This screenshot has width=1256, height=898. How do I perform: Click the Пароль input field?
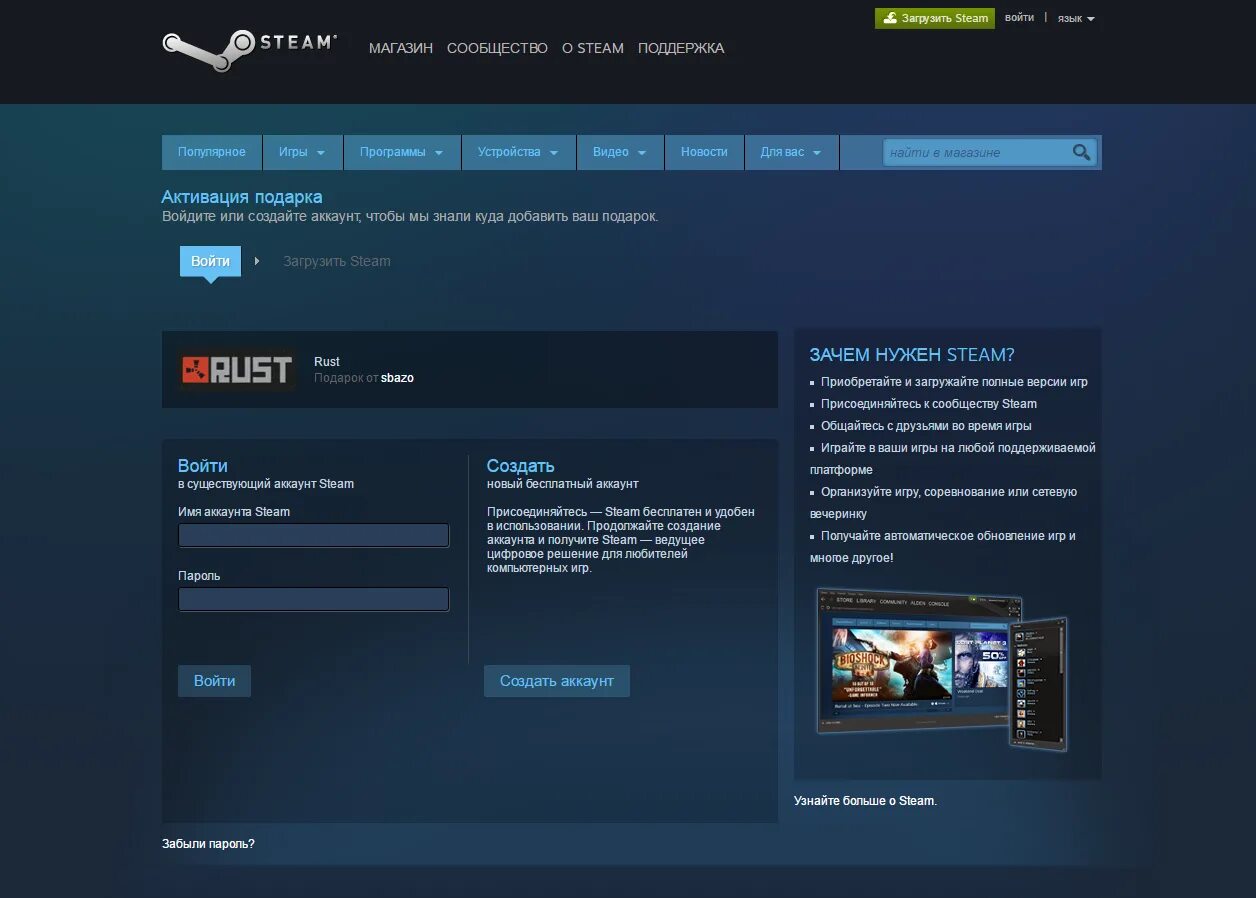[314, 600]
